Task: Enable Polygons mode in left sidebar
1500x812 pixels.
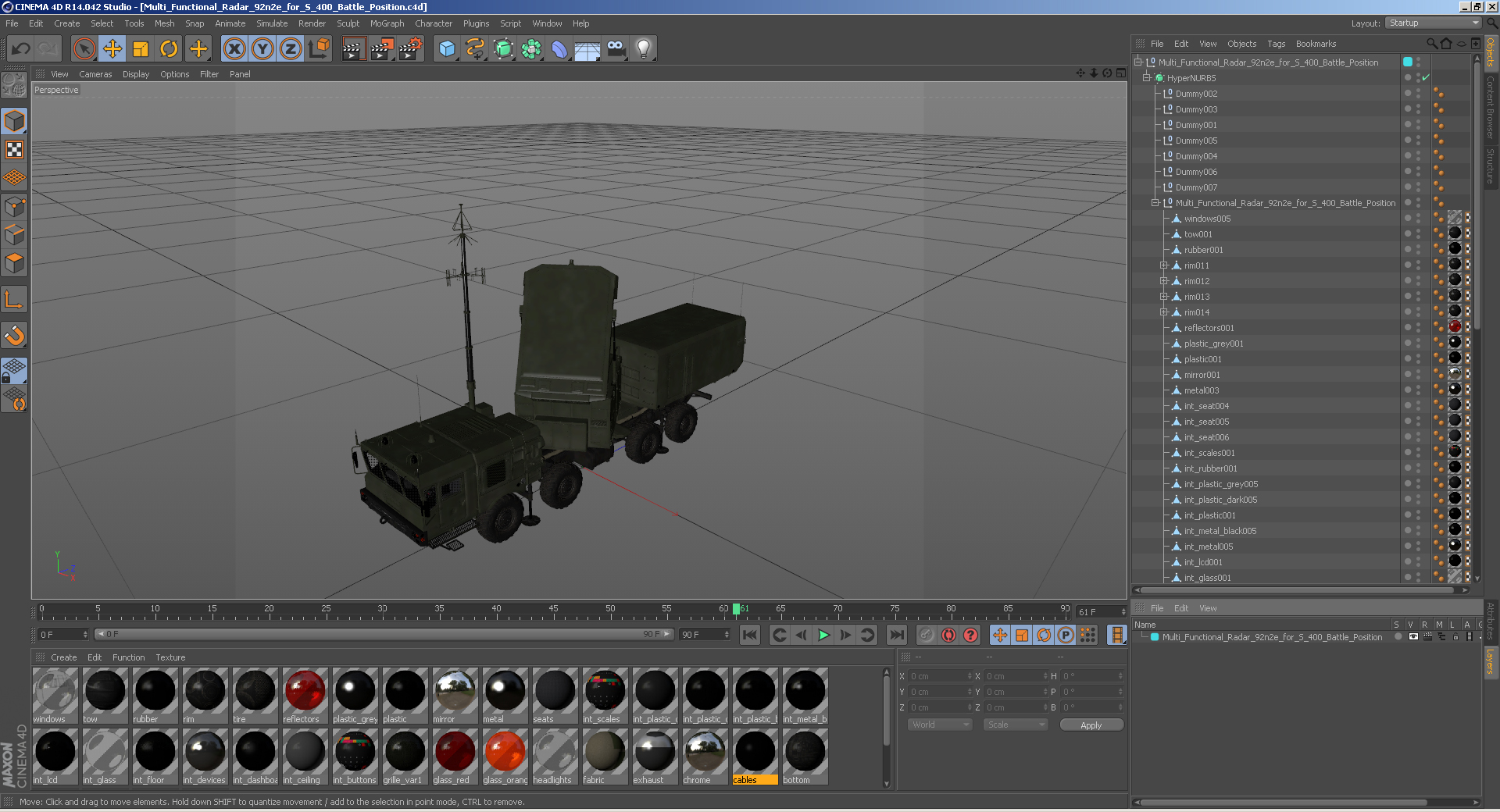Action: click(x=14, y=263)
